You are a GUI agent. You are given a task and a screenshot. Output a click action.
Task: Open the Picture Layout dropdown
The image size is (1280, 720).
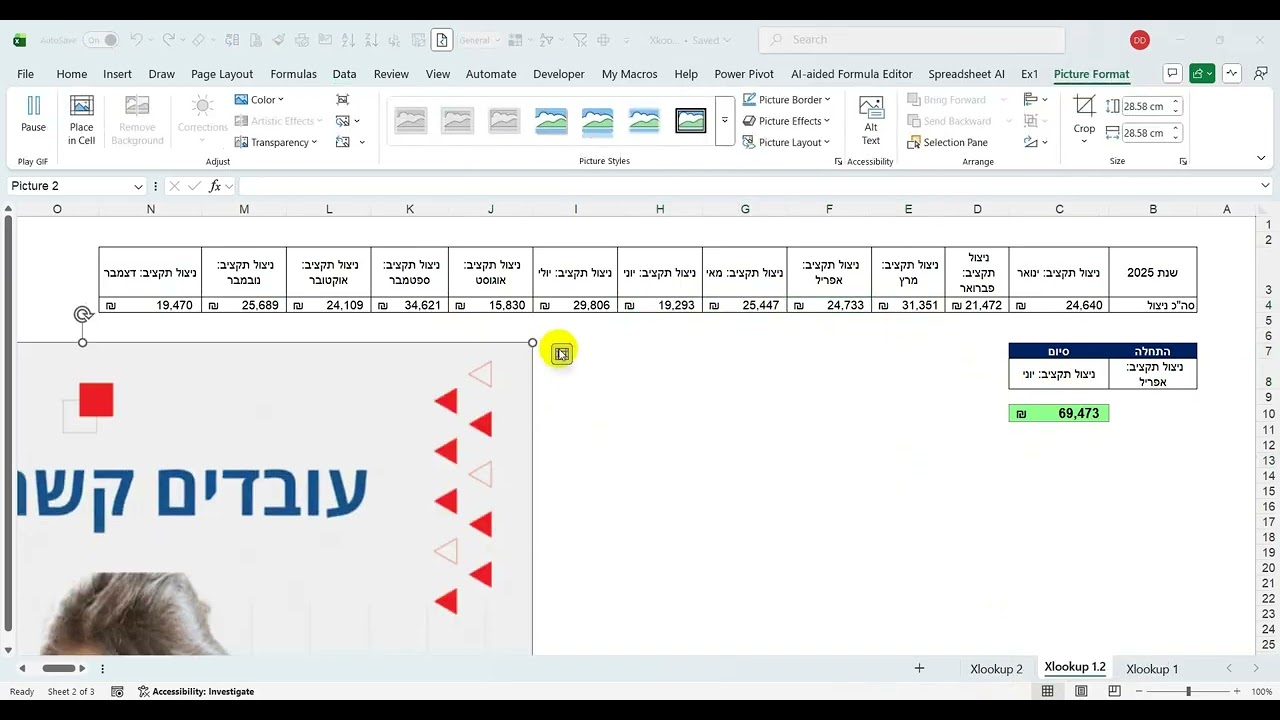[787, 142]
